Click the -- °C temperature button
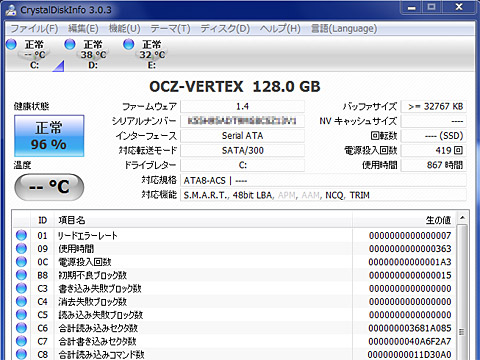The image size is (480, 360). point(49,187)
